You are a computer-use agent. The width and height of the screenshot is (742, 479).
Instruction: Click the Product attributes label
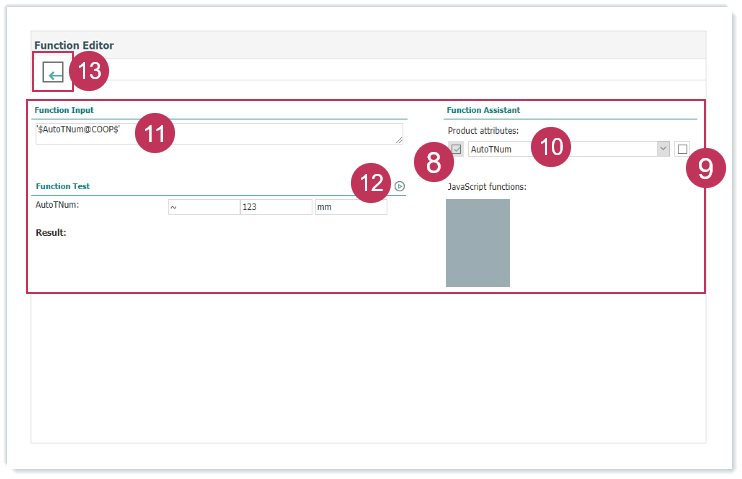483,131
